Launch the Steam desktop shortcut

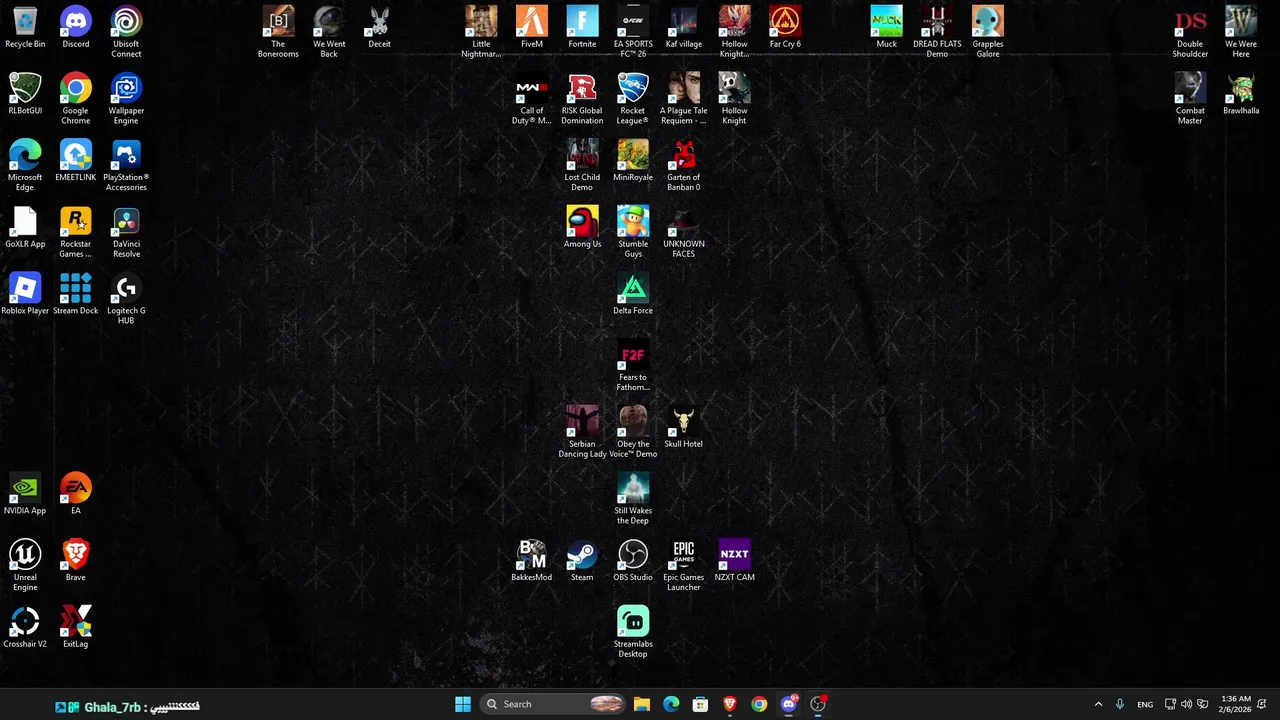[582, 561]
